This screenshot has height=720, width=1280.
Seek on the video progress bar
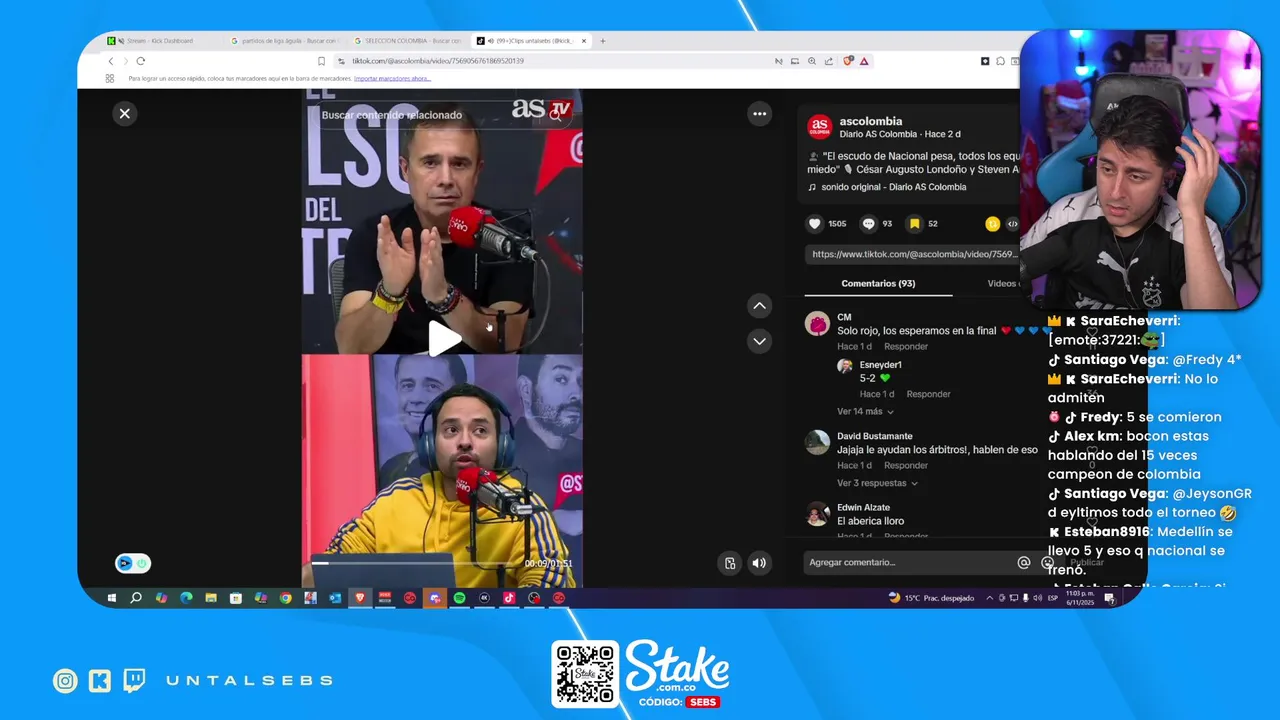click(x=441, y=563)
